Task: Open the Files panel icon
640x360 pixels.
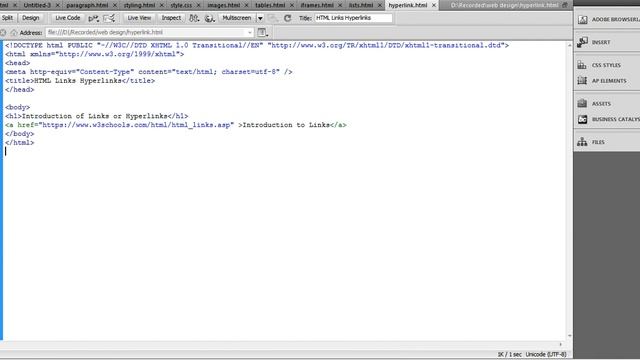Action: point(582,142)
